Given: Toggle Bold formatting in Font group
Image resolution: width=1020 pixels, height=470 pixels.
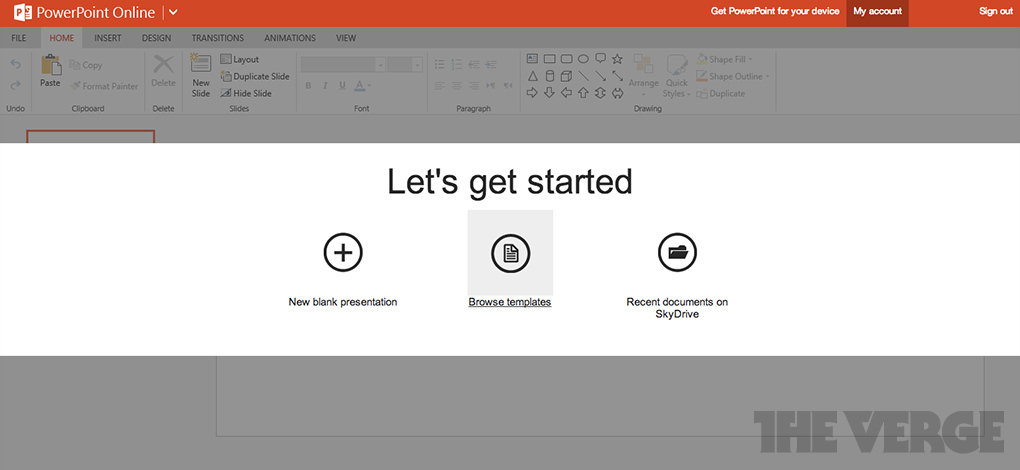Looking at the screenshot, I should 308,86.
